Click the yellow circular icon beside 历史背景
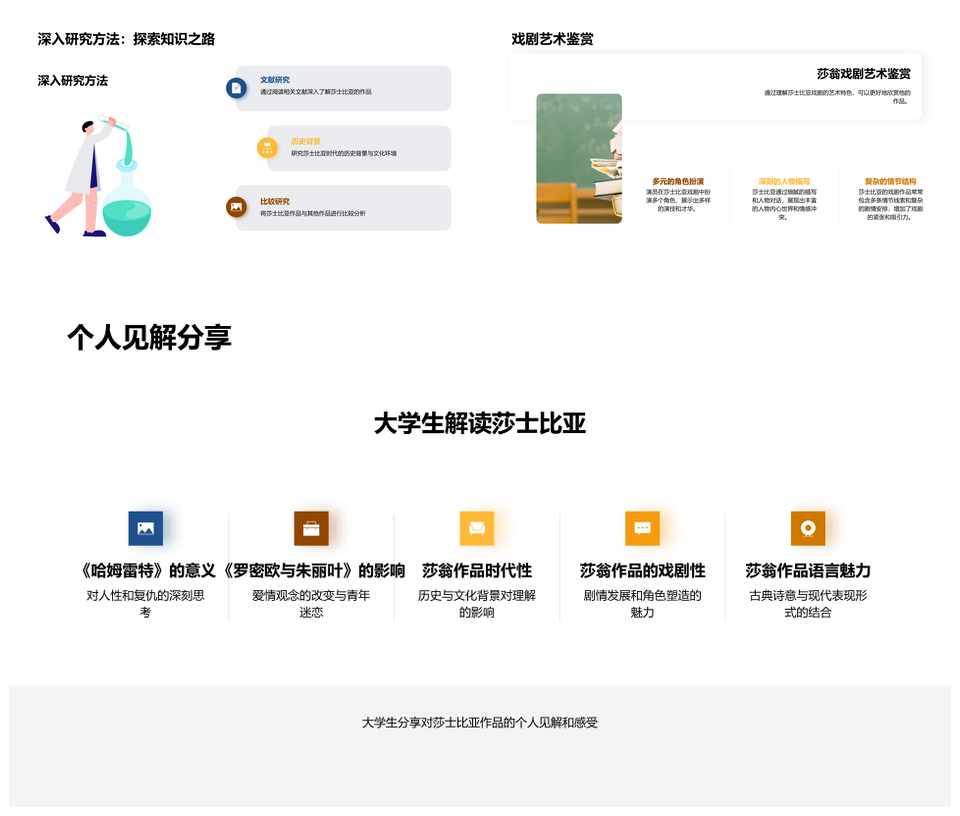This screenshot has width=960, height=816. [267, 148]
